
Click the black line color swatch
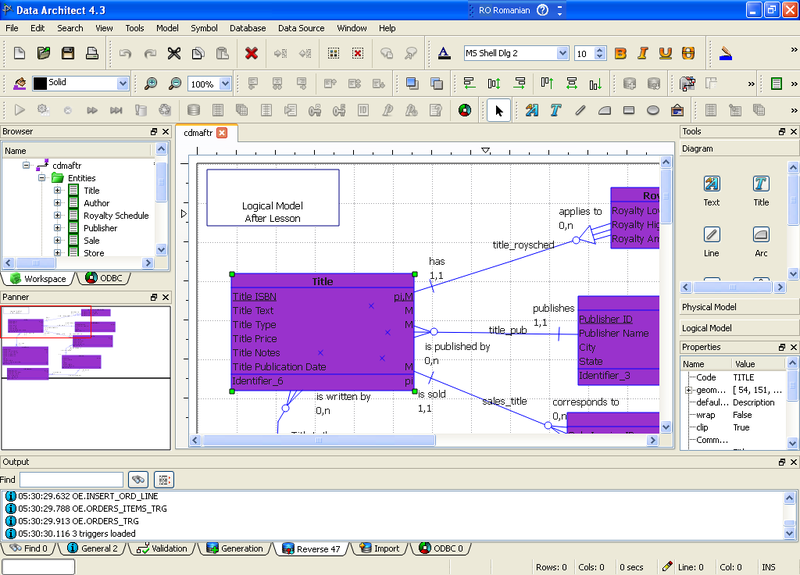[40, 83]
